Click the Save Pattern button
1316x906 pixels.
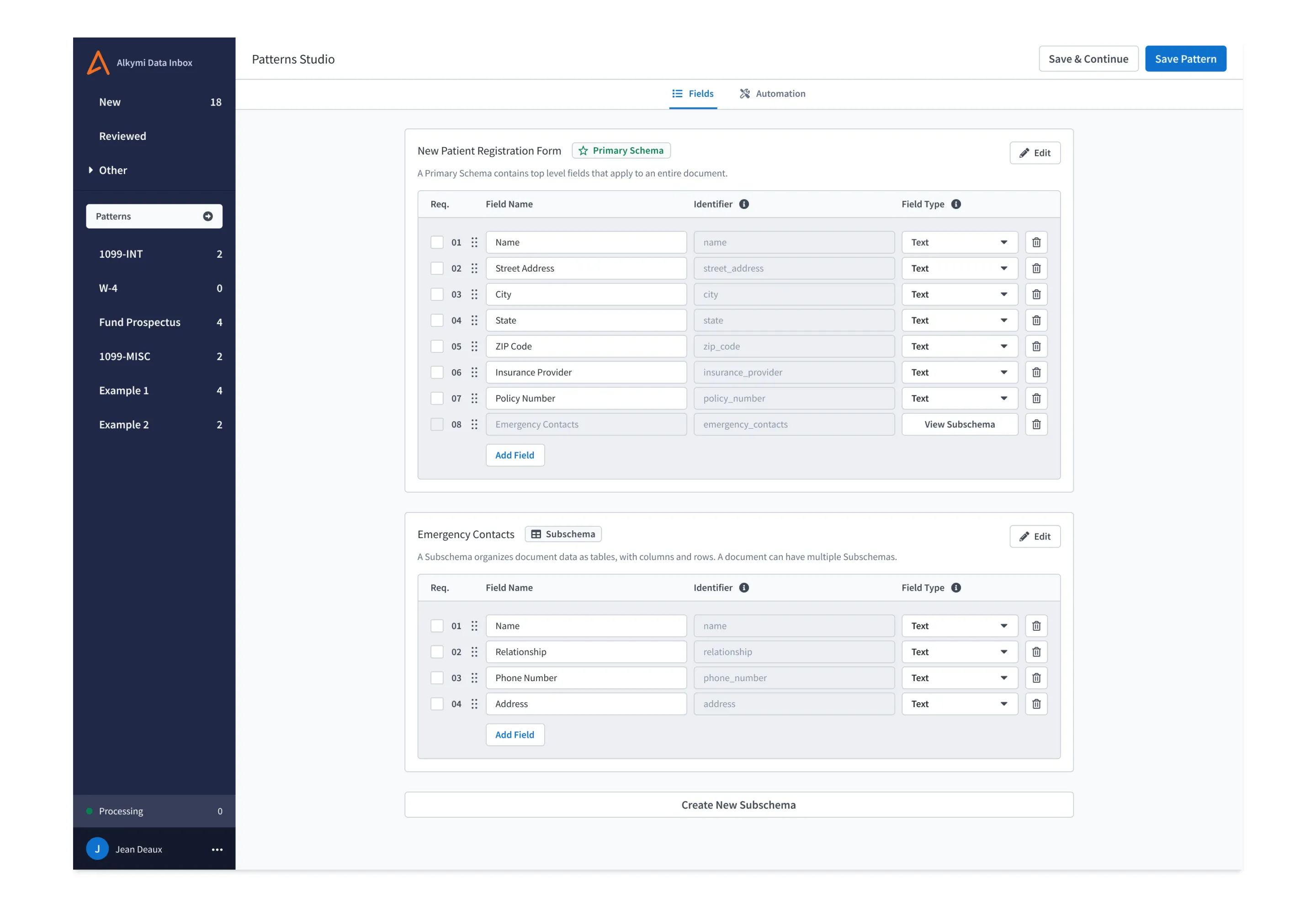point(1185,59)
